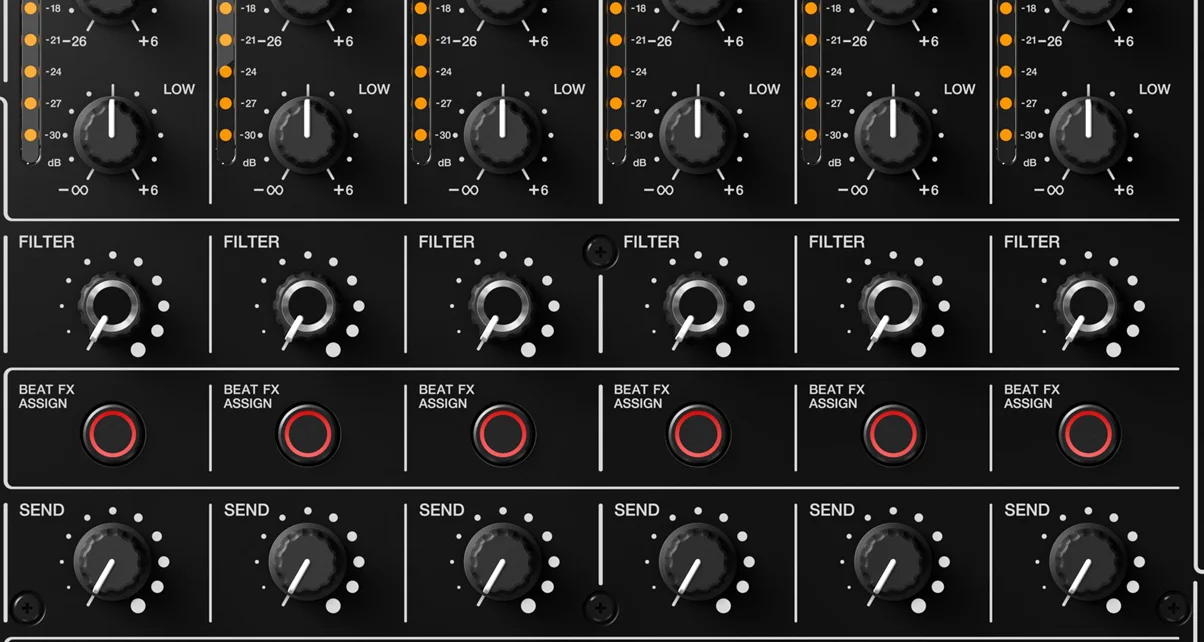Click the channel 4 level meter
This screenshot has height=642, width=1204.
tap(615, 80)
